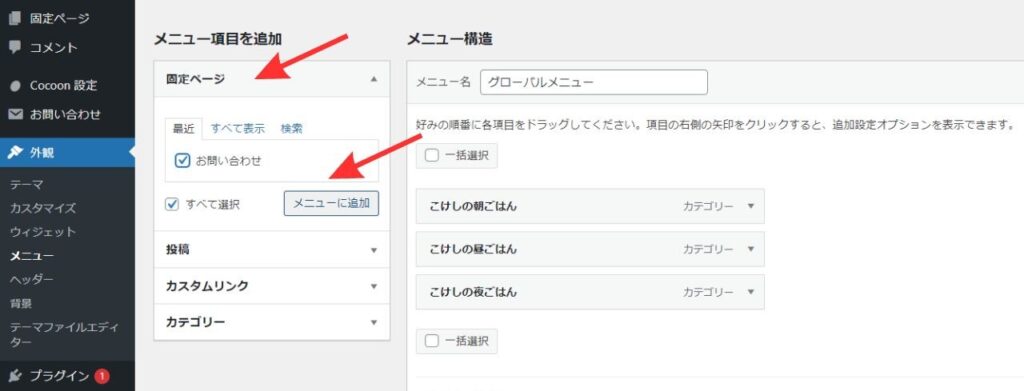1024x391 pixels.
Task: Expand options for こけしの夜ごはん item
Action: [750, 292]
